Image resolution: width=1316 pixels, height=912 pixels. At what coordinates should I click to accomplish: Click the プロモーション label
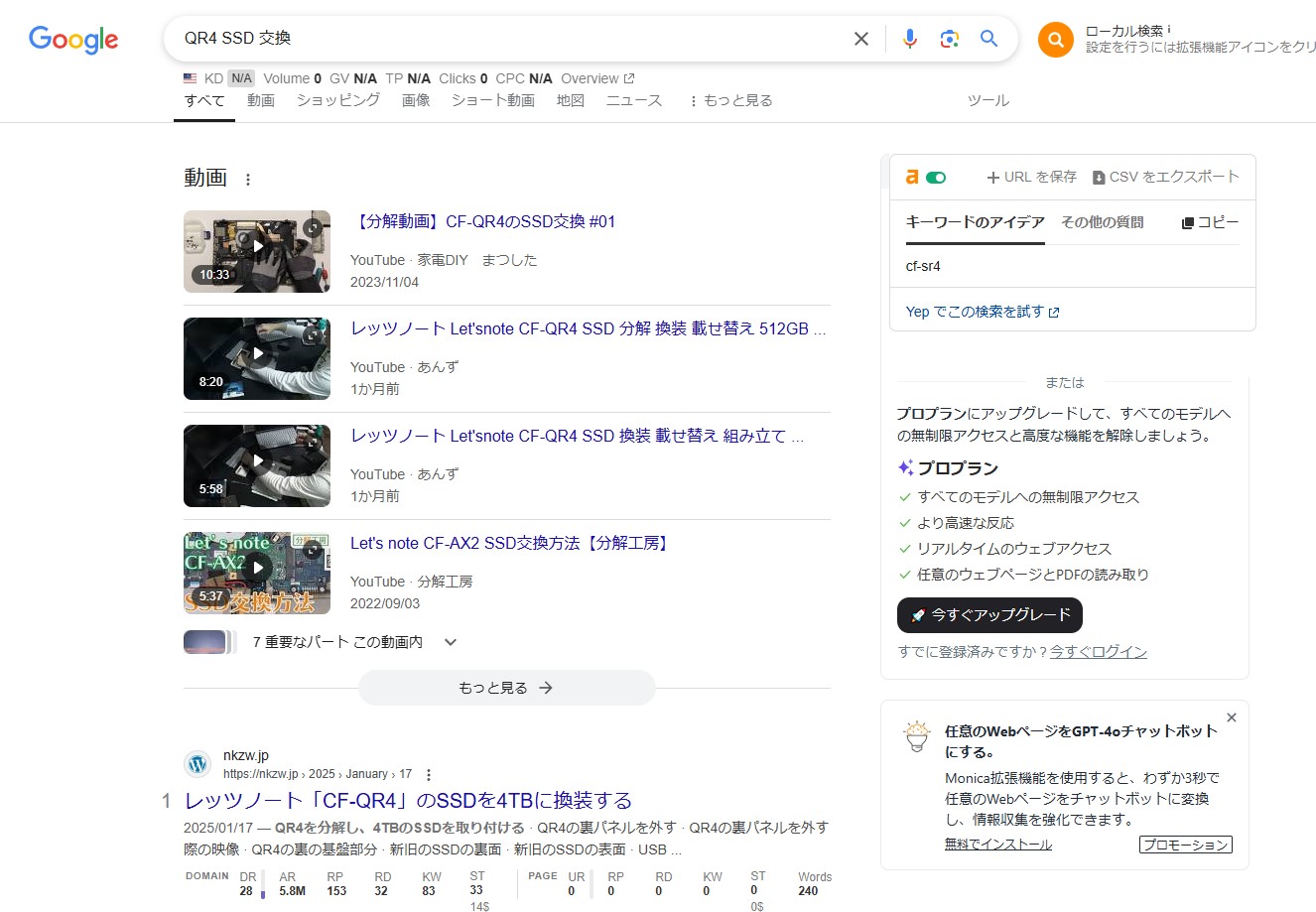[x=1186, y=845]
